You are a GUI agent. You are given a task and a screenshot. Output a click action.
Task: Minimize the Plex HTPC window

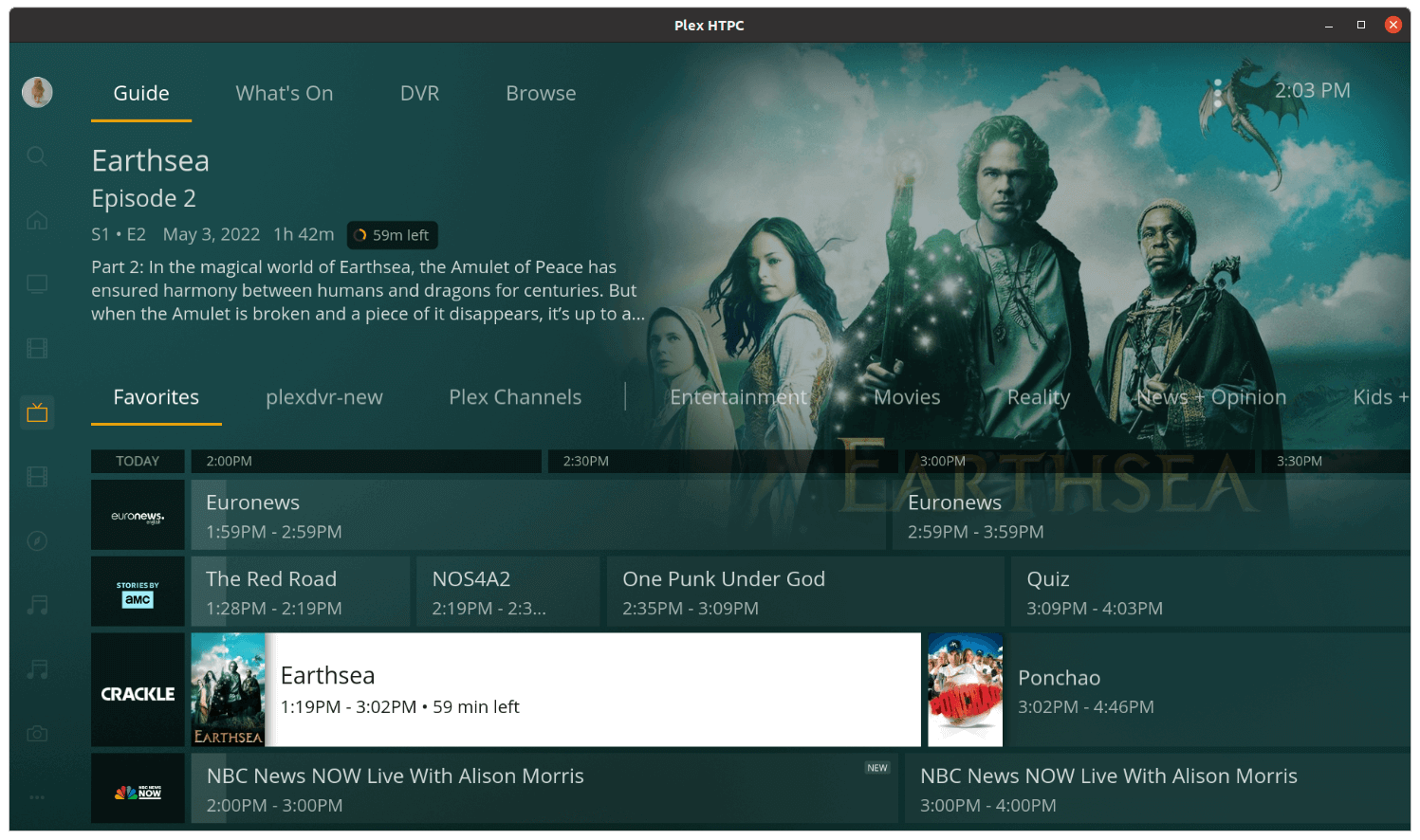[x=1329, y=26]
